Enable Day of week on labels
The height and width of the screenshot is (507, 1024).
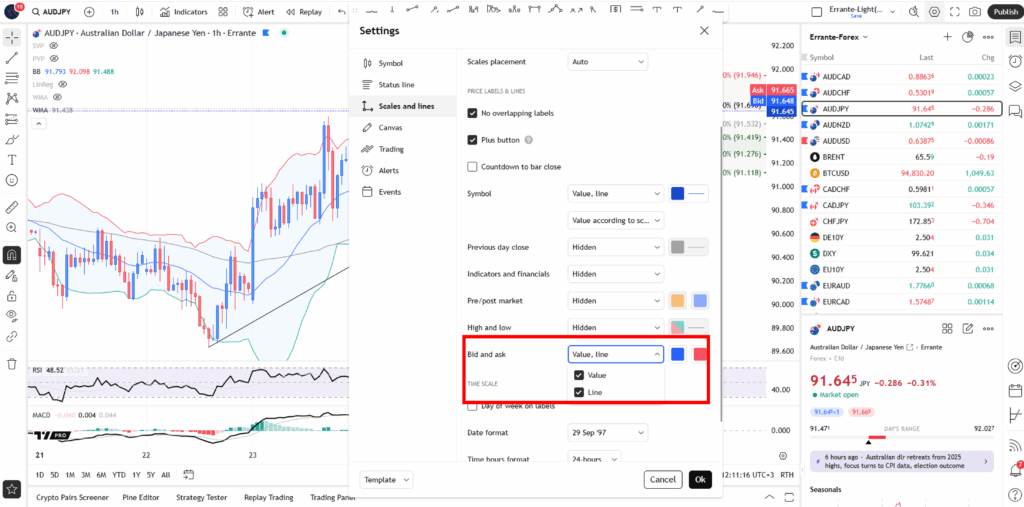pyautogui.click(x=473, y=406)
